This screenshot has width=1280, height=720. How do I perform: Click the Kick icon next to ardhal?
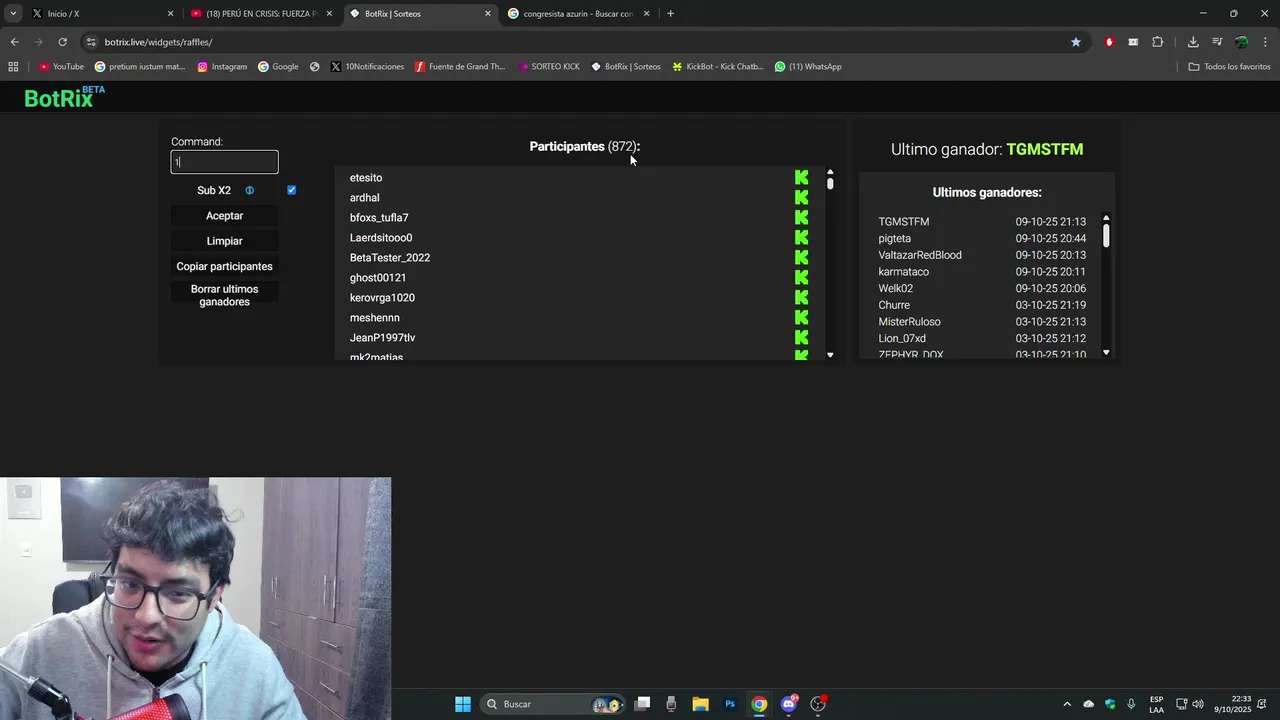[x=801, y=197]
